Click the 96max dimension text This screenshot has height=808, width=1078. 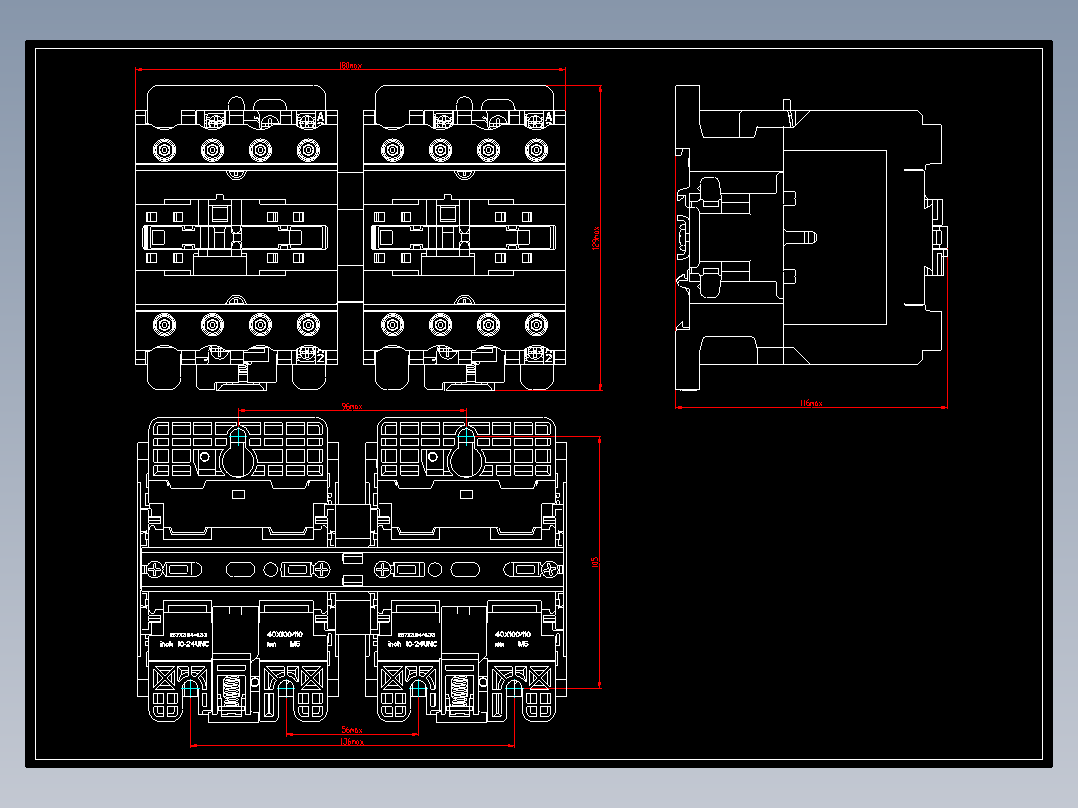coord(352,406)
